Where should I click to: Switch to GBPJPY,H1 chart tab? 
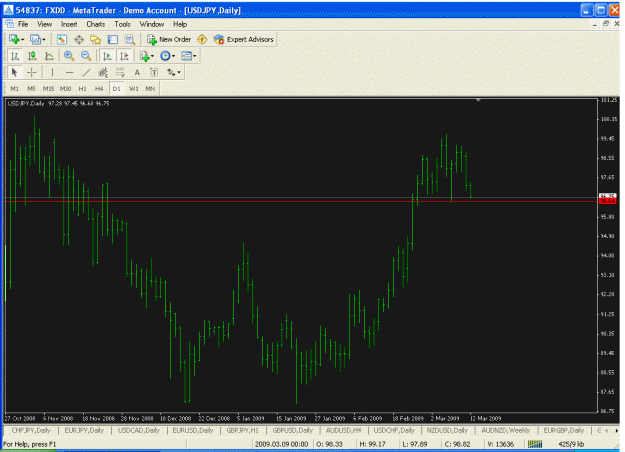pos(242,430)
